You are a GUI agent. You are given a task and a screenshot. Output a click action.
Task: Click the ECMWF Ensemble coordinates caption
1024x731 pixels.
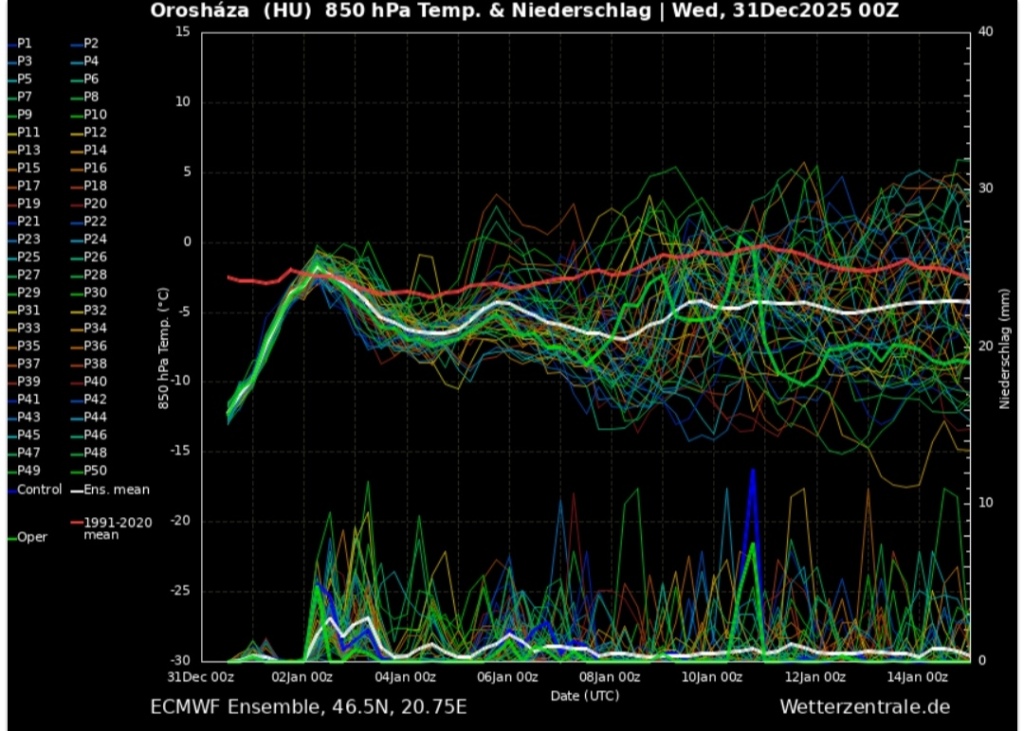308,707
